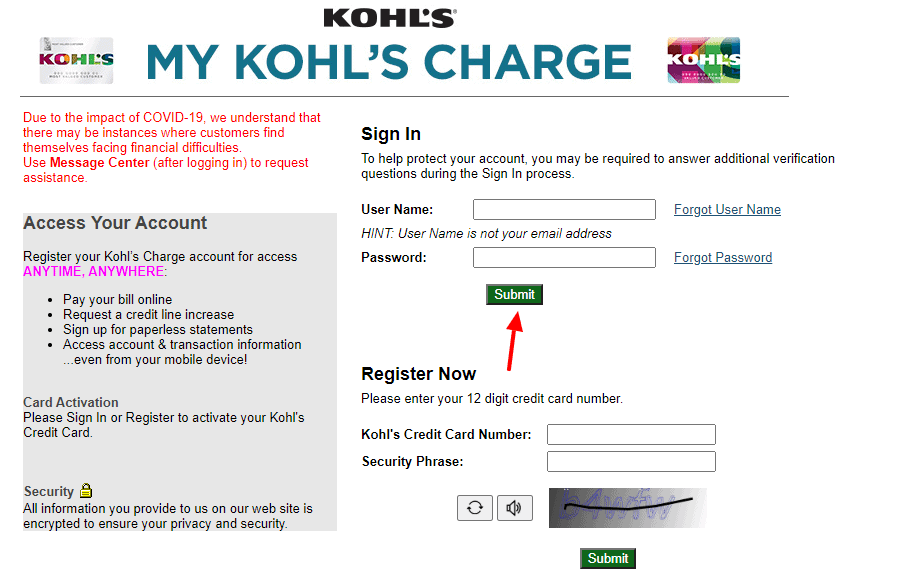Image resolution: width=906 pixels, height=587 pixels.
Task: Focus the Security Phrase field
Action: (x=631, y=461)
